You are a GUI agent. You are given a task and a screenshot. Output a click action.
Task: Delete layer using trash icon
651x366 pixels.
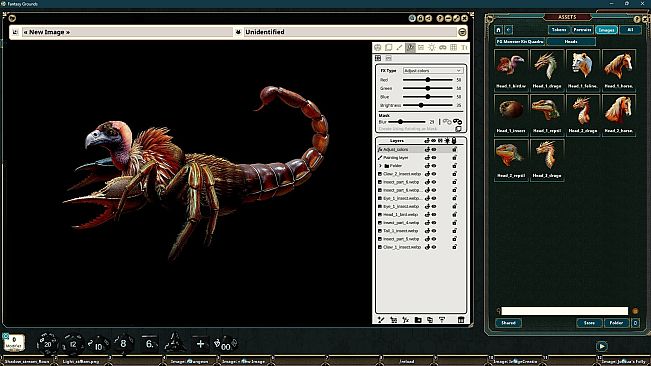point(461,320)
